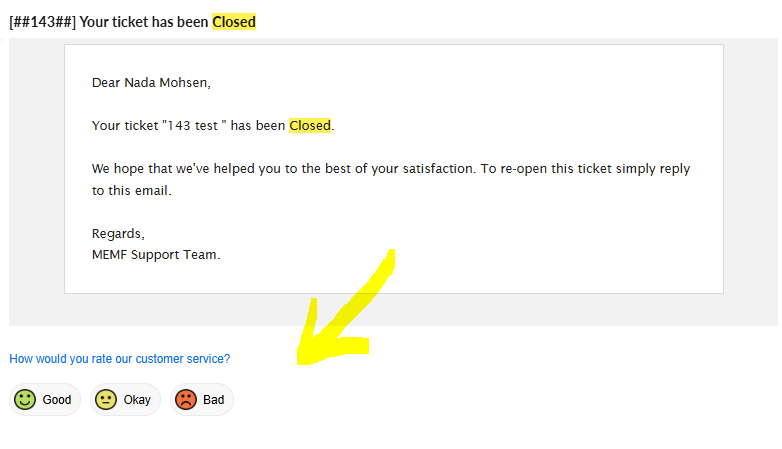This screenshot has width=782, height=449.
Task: Click the "Regards," closing line
Action: point(118,233)
